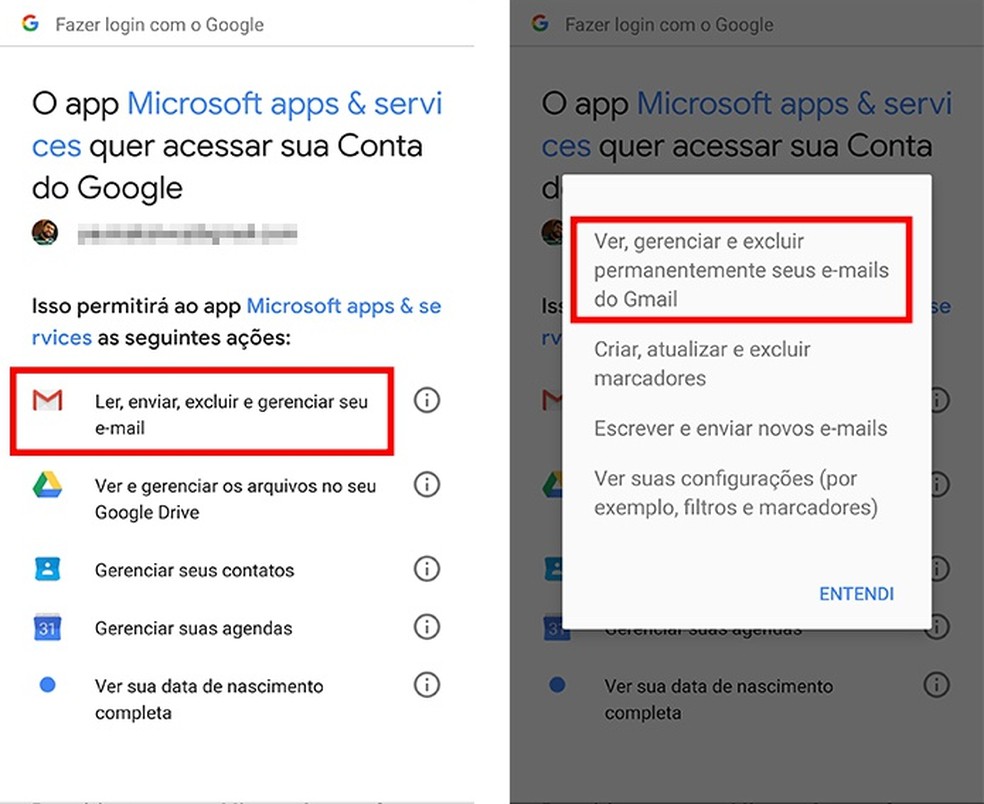Click Microsoft apps & services link above permissions
The height and width of the screenshot is (804, 984).
[343, 306]
